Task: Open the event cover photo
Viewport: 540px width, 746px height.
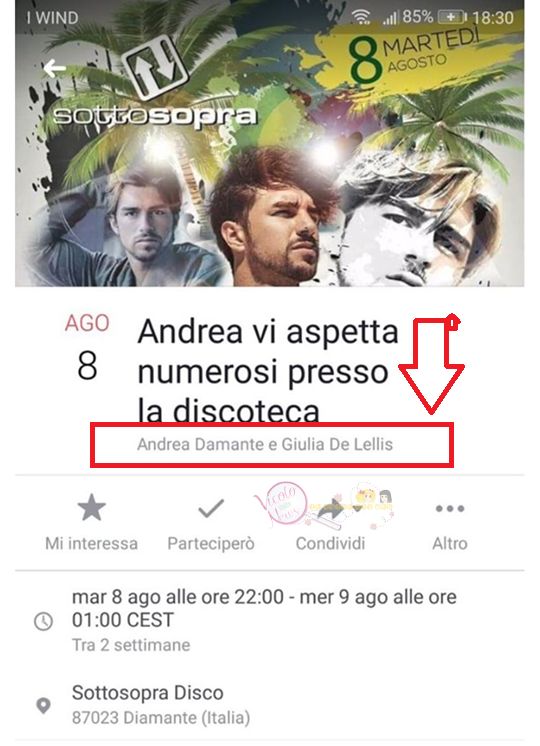Action: (x=270, y=143)
